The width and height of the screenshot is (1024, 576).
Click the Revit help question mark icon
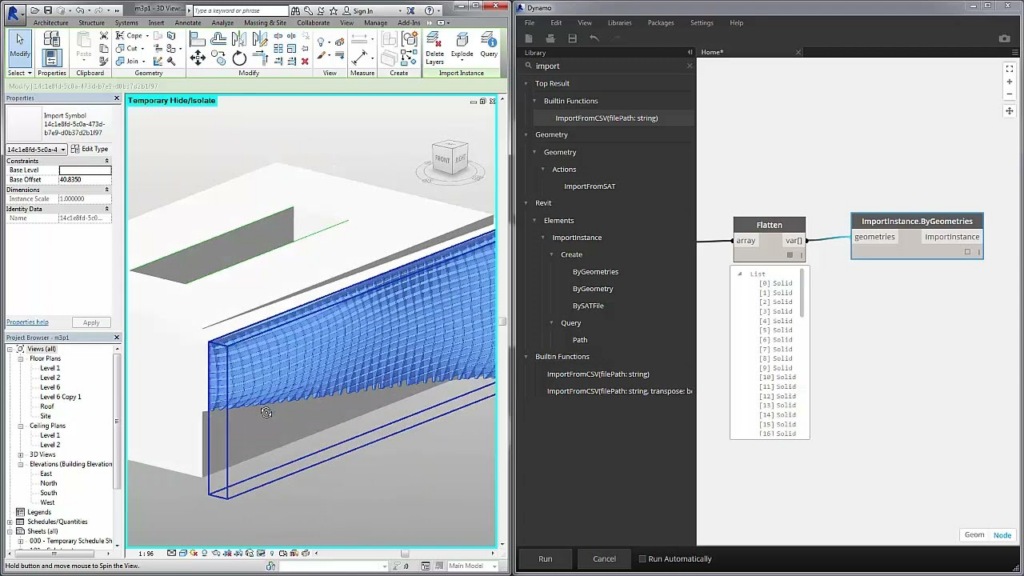[429, 10]
